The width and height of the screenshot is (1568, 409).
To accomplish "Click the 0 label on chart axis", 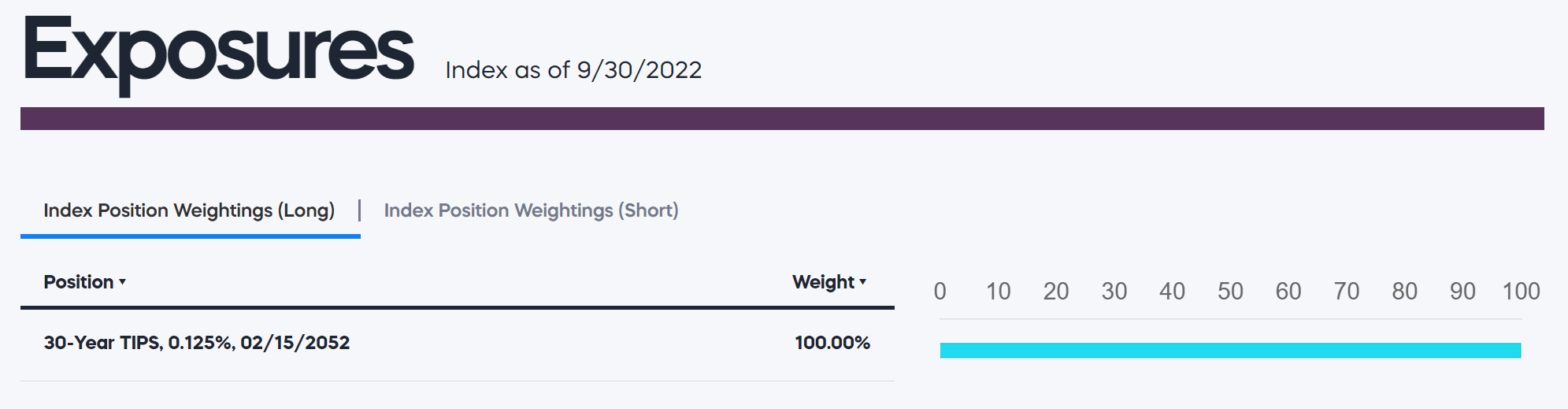I will (940, 292).
